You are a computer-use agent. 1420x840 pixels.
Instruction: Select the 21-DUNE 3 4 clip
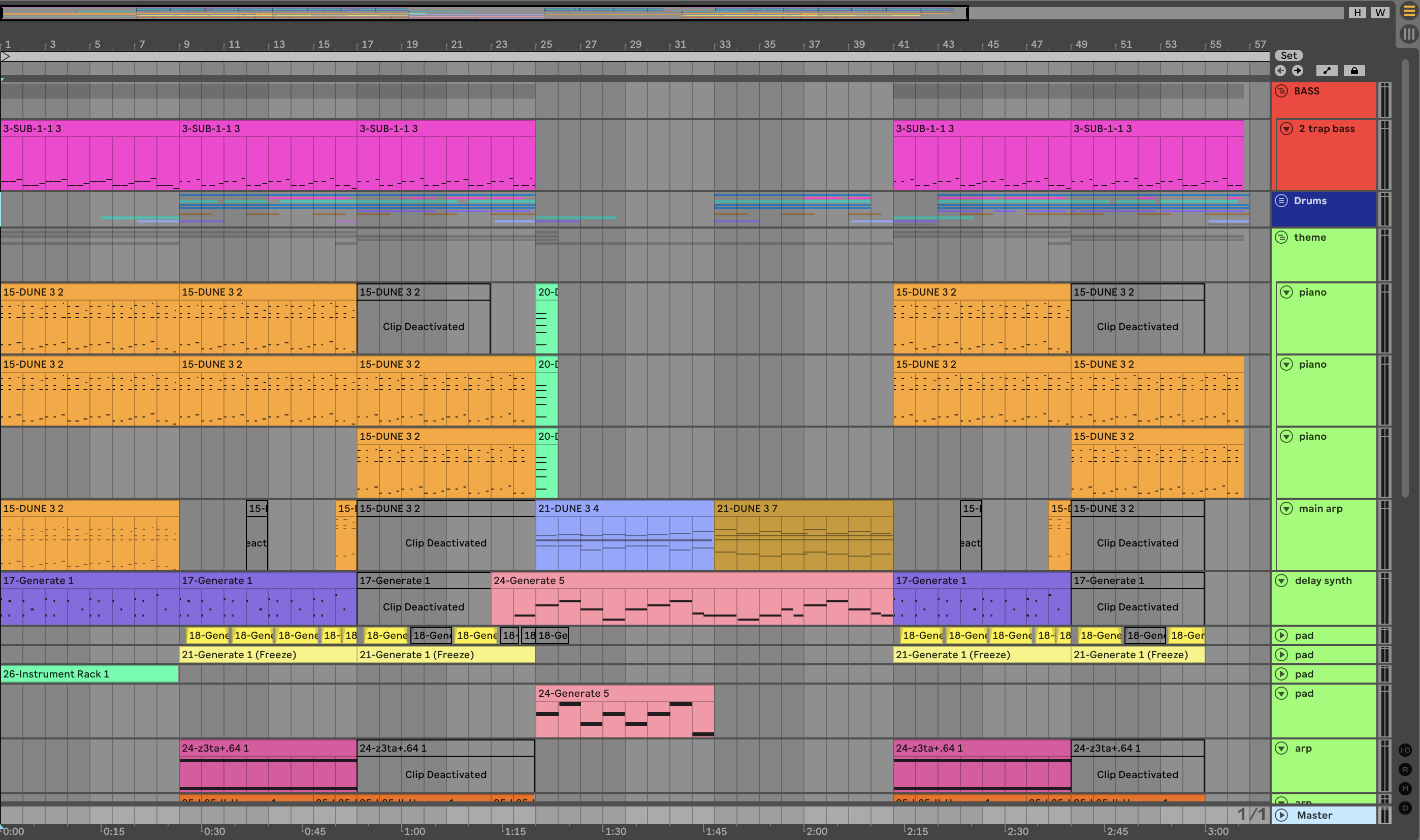click(623, 508)
